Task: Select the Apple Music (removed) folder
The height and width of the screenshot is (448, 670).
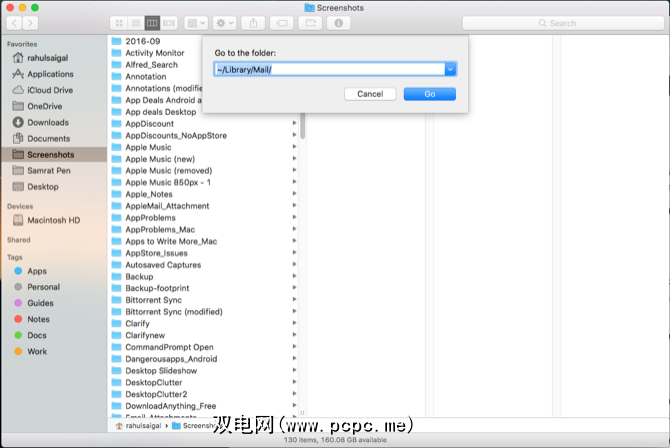Action: pos(168,171)
